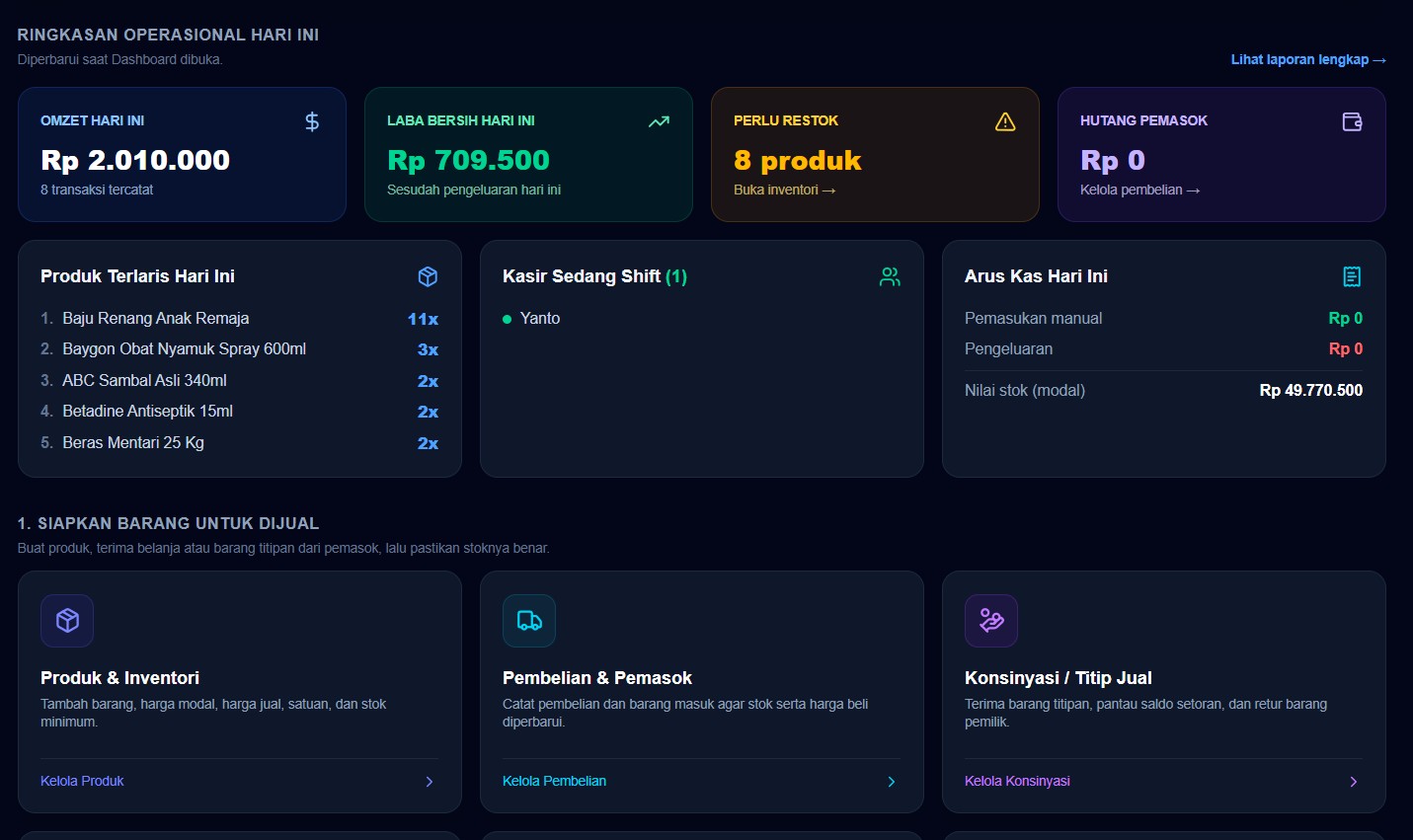This screenshot has height=840, width=1413.
Task: Open the Kelola Konsinyasi chevron arrow
Action: 1354,781
